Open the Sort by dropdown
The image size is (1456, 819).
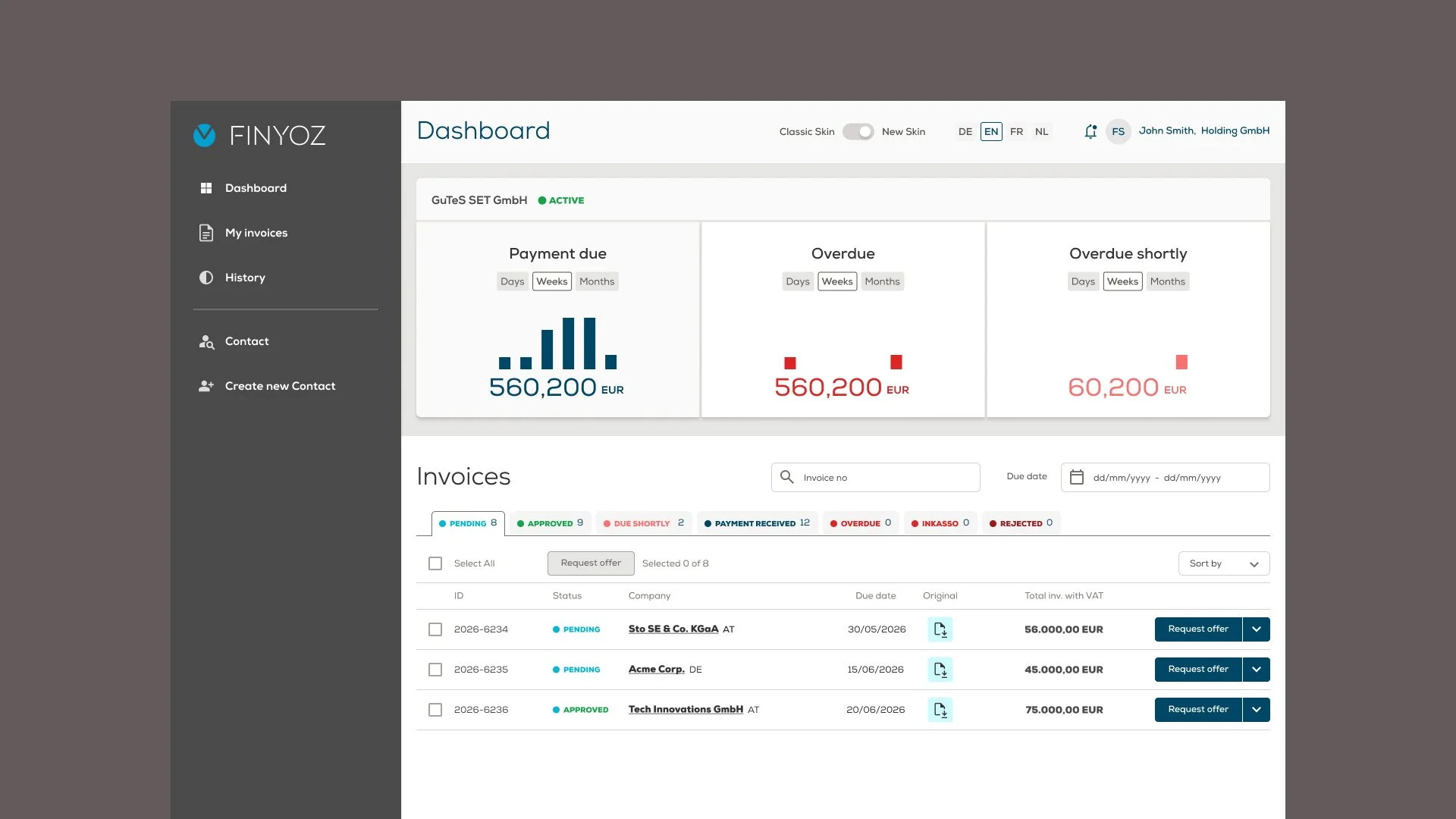click(1223, 563)
